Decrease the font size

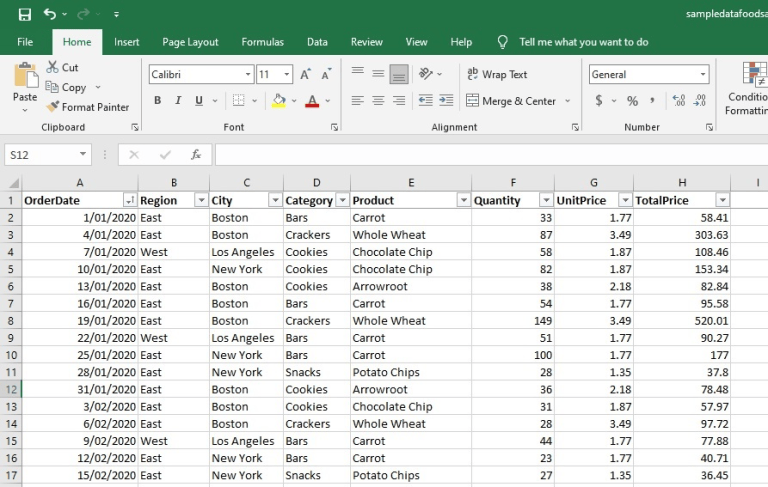326,74
